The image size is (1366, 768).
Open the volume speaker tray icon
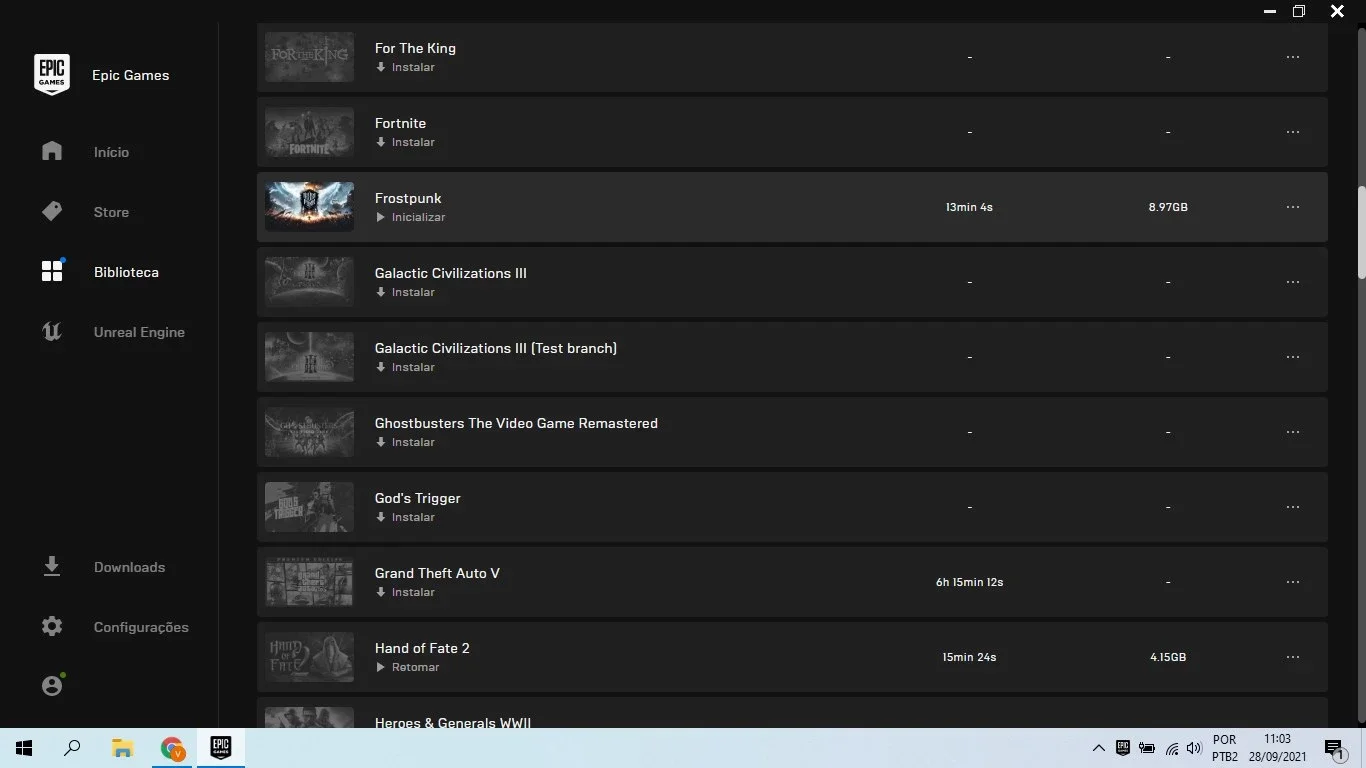1193,748
